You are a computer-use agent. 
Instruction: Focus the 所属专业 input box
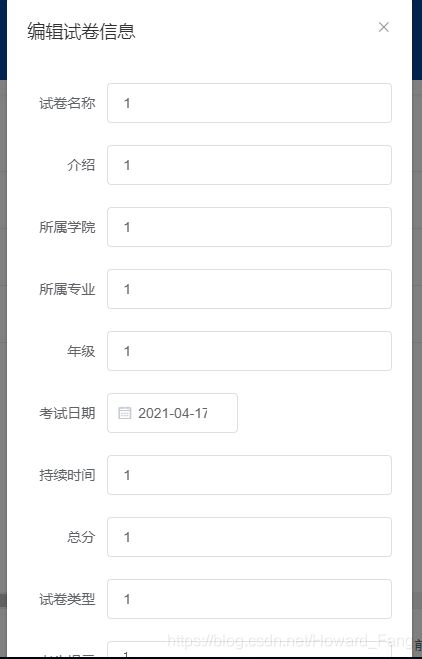[x=249, y=289]
